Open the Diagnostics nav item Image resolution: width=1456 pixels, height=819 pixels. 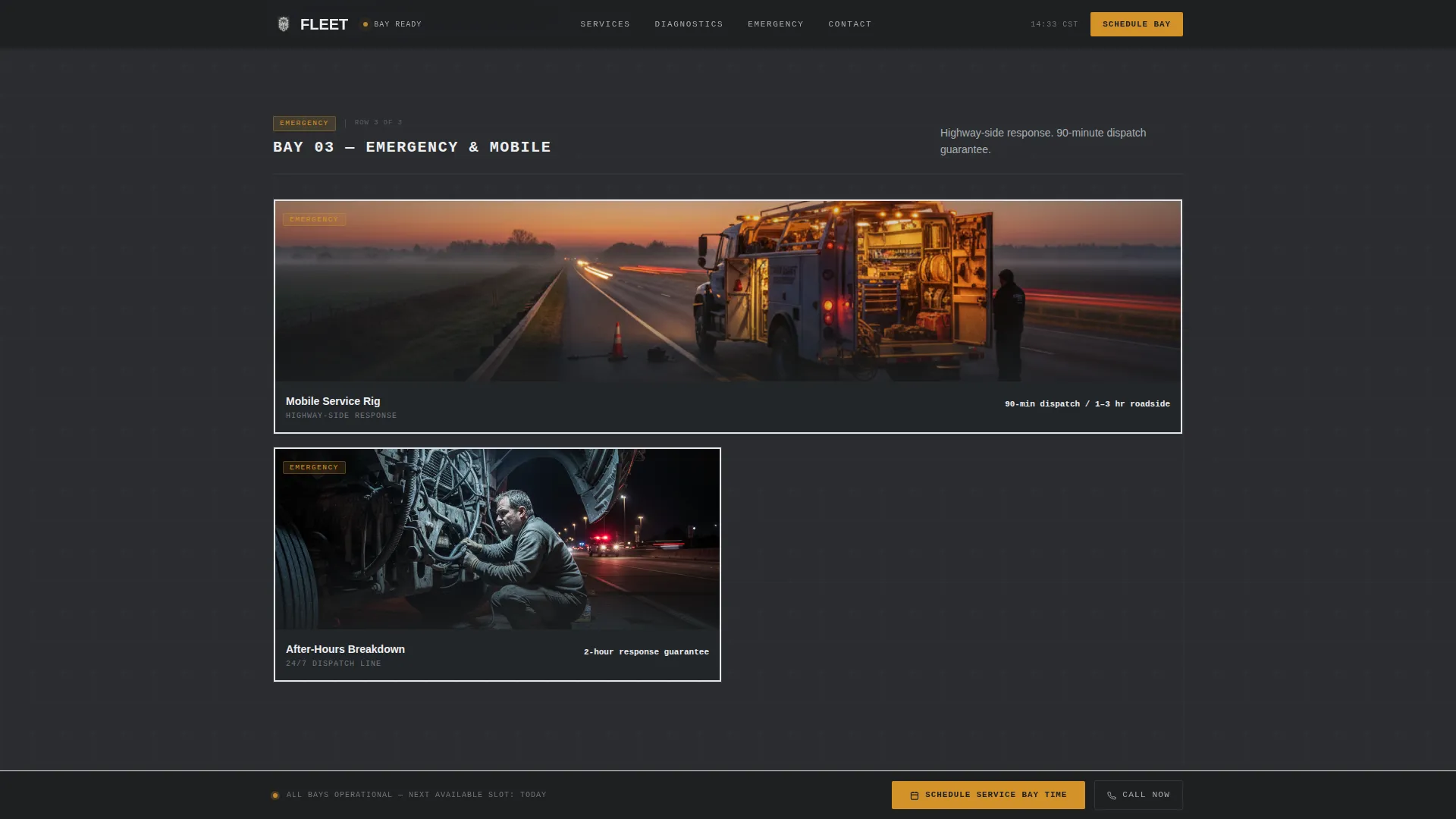tap(689, 24)
